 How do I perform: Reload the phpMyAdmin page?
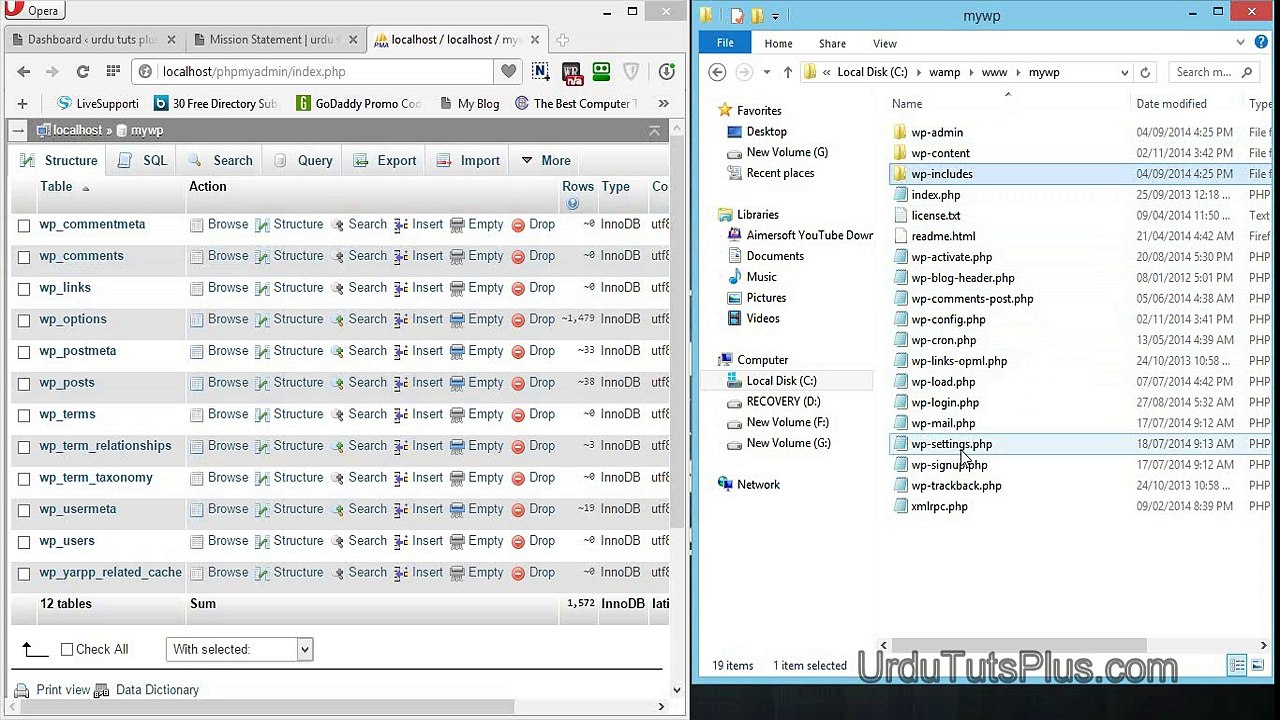pyautogui.click(x=83, y=72)
